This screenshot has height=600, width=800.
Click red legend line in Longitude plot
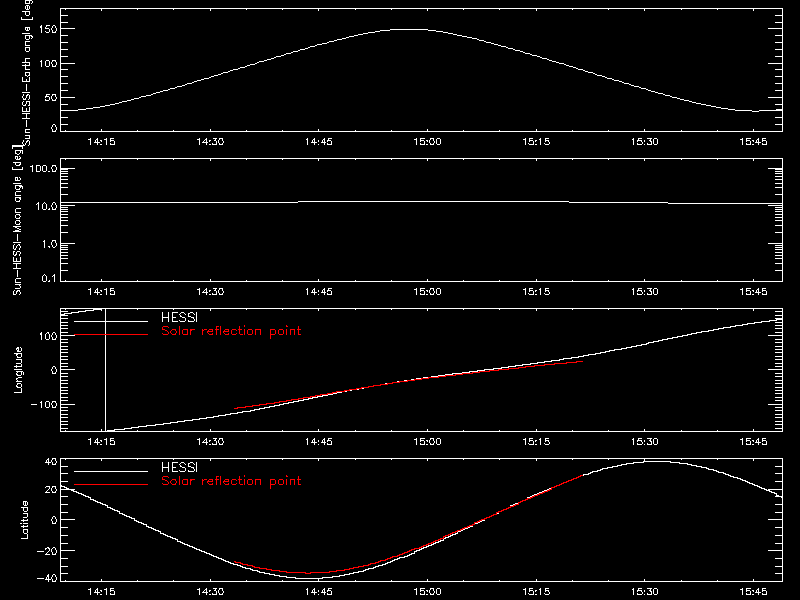[x=111, y=335]
